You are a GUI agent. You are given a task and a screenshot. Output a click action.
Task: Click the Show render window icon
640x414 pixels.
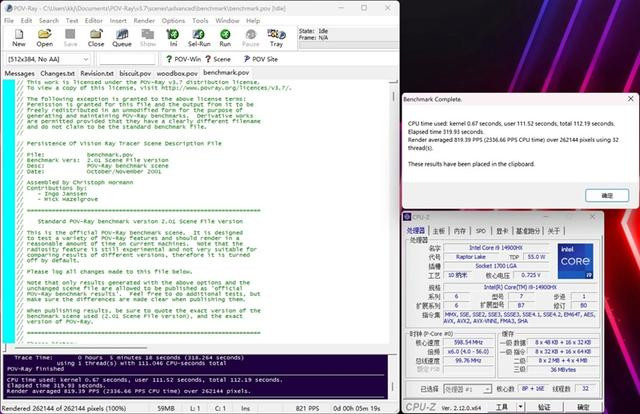click(148, 38)
